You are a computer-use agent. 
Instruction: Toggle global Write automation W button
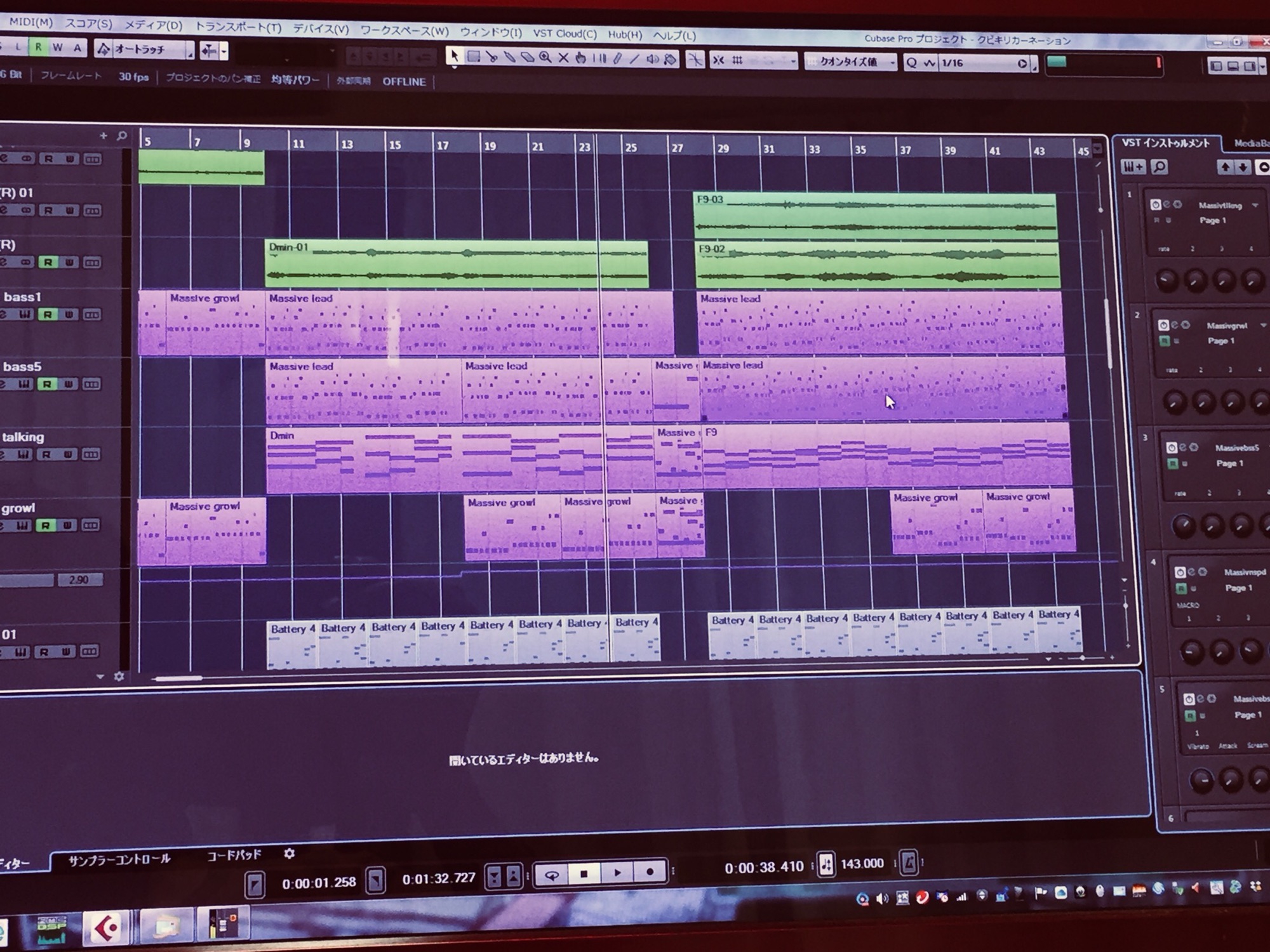tap(58, 48)
